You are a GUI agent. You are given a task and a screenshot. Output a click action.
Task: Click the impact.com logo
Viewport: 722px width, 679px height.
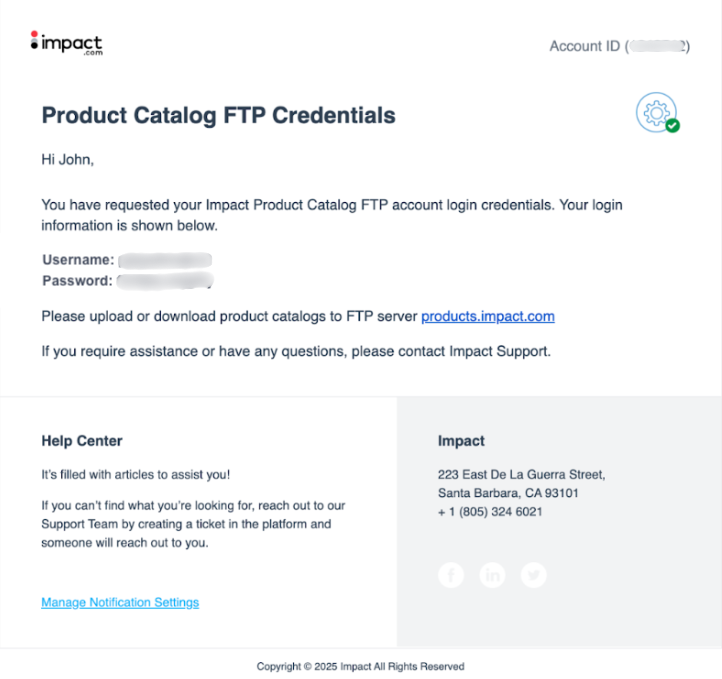(x=66, y=43)
